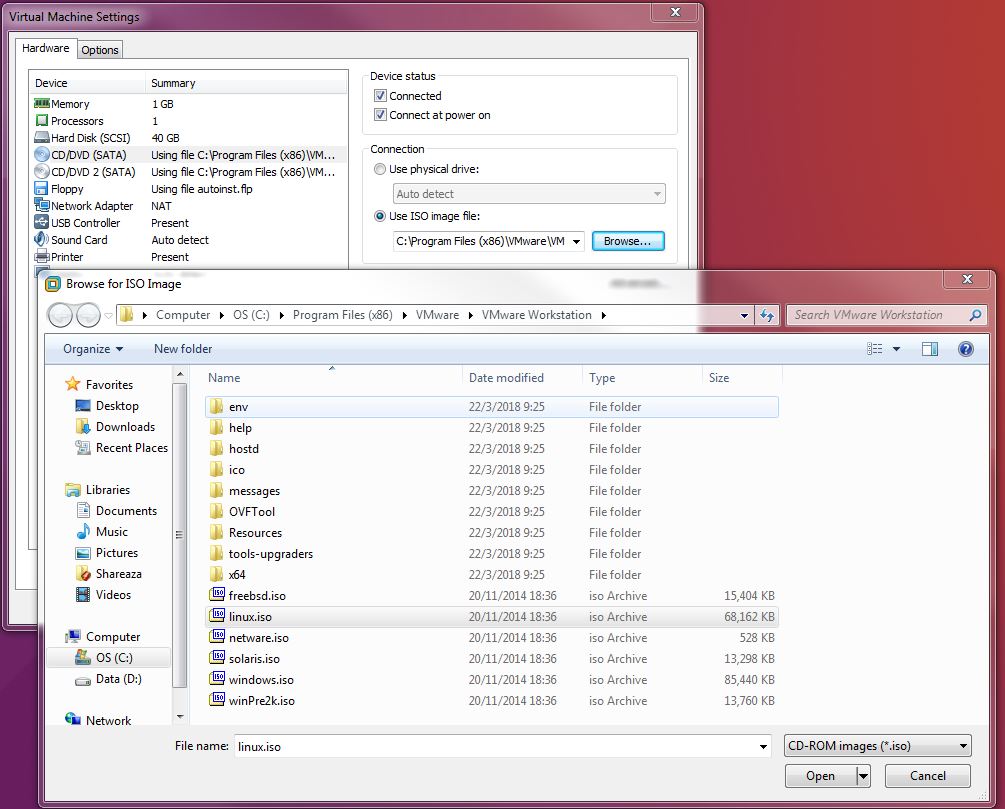Select Data (D:) drive
This screenshot has height=809, width=1005.
pos(119,679)
